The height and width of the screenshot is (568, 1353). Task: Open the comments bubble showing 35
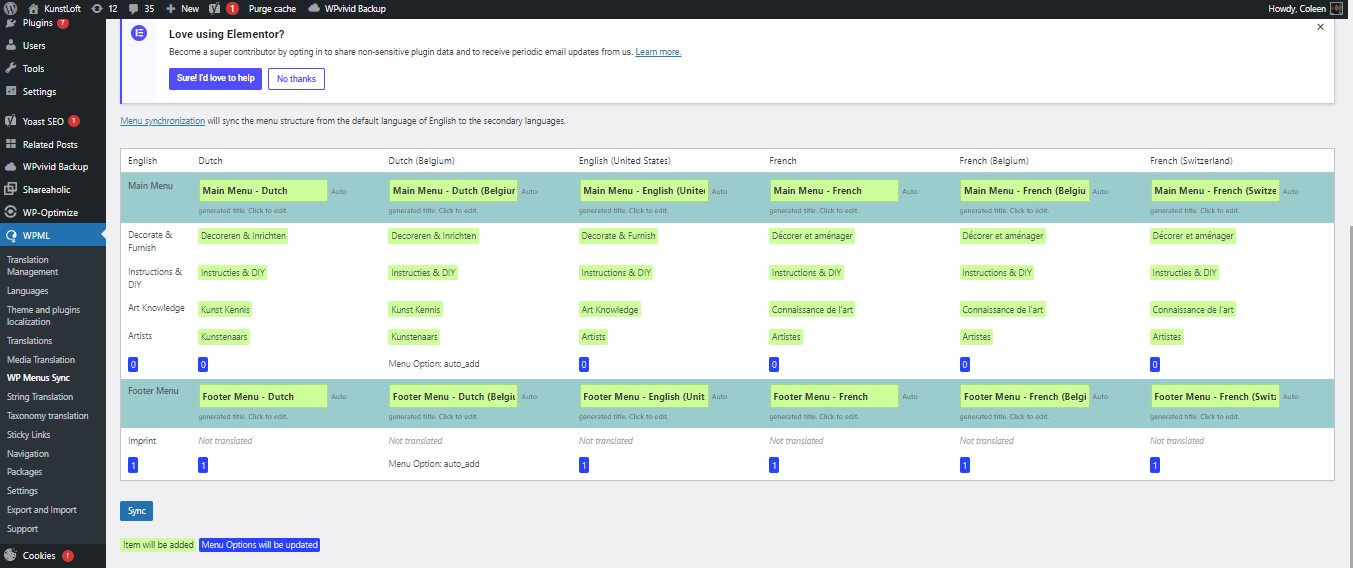[133, 8]
